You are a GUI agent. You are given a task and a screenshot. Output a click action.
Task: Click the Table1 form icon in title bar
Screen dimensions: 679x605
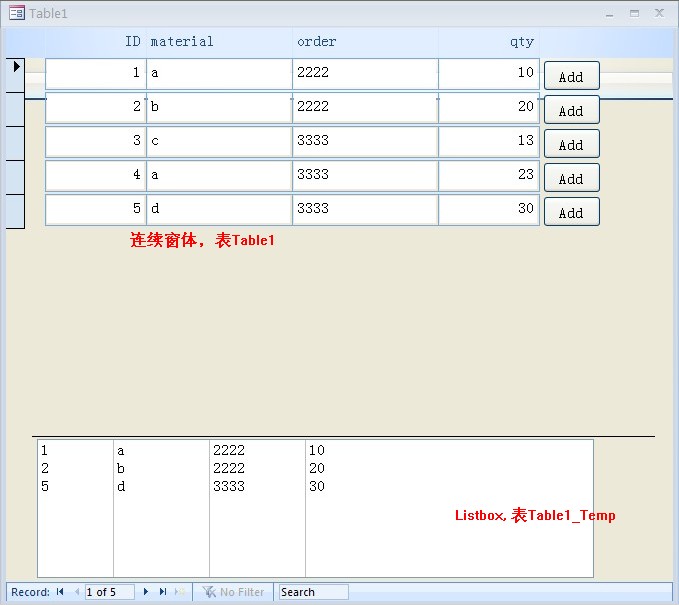pos(16,14)
